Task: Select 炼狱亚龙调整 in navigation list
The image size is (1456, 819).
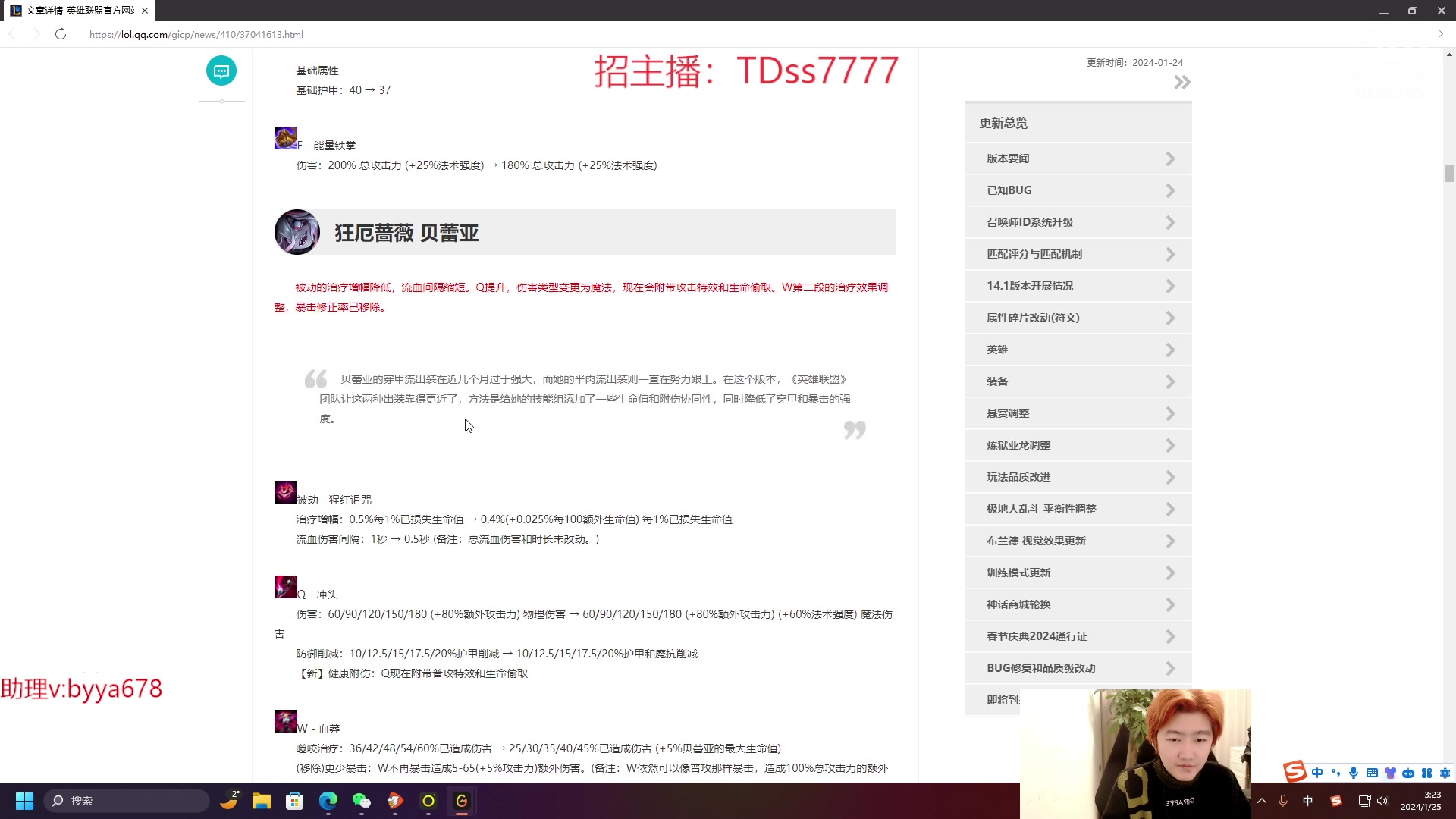Action: (1078, 445)
